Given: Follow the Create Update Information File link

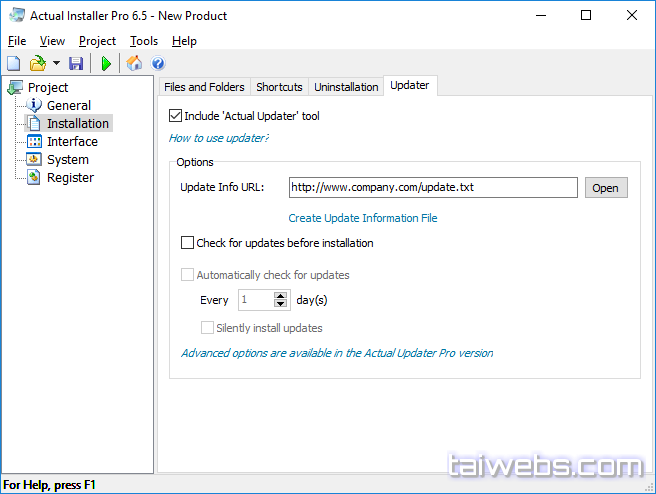Looking at the screenshot, I should pos(363,218).
